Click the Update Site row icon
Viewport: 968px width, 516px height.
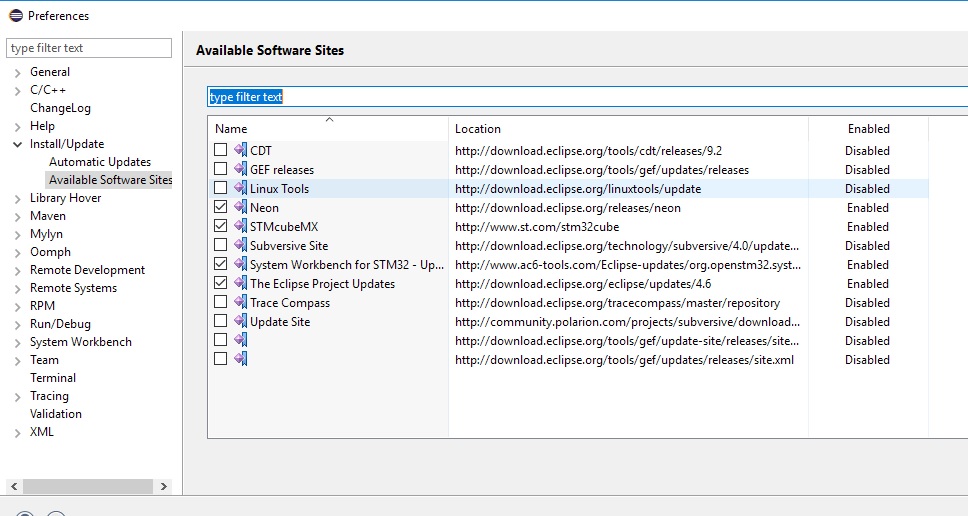pos(240,322)
